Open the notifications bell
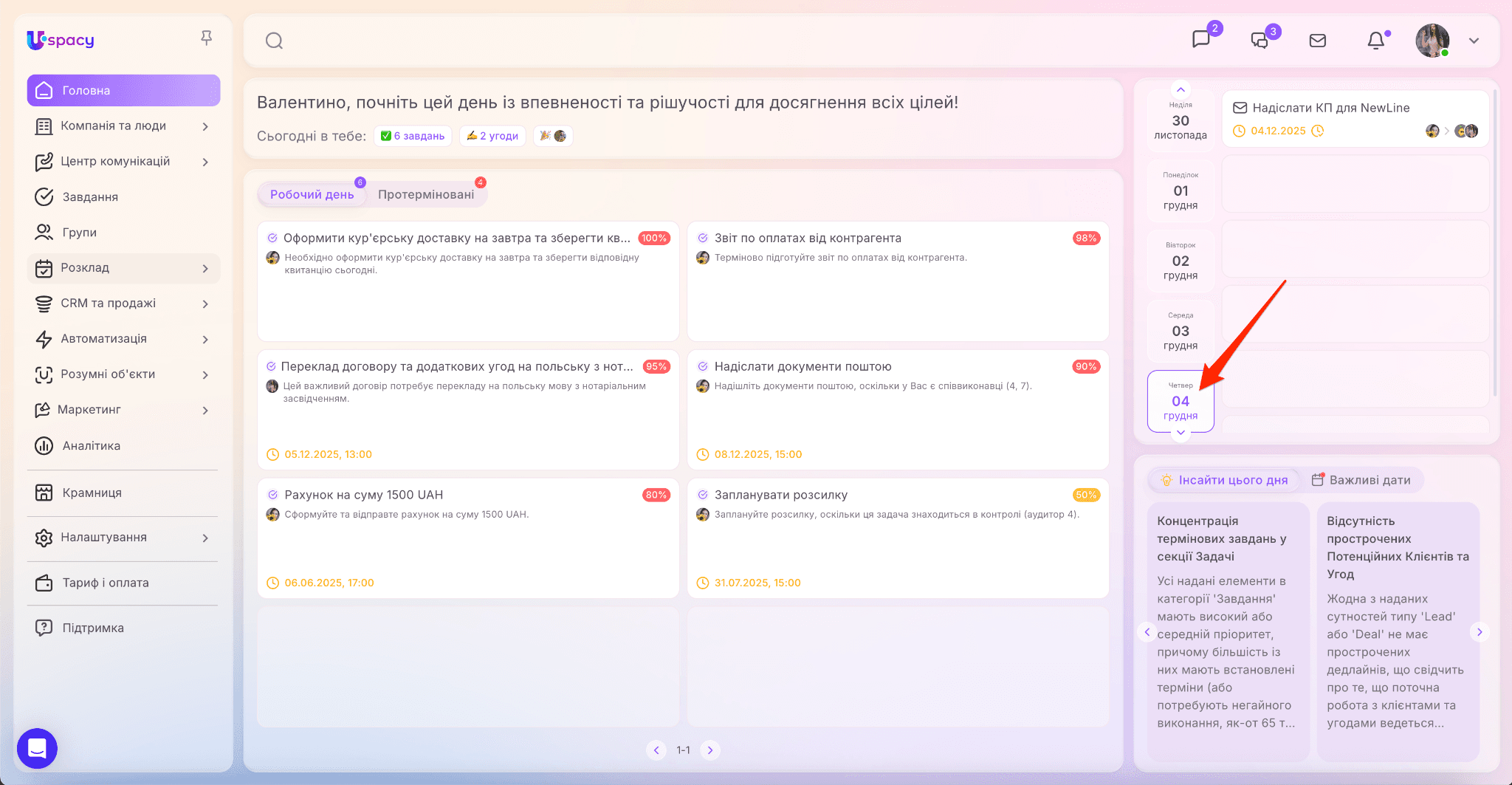The image size is (1512, 785). tap(1376, 41)
